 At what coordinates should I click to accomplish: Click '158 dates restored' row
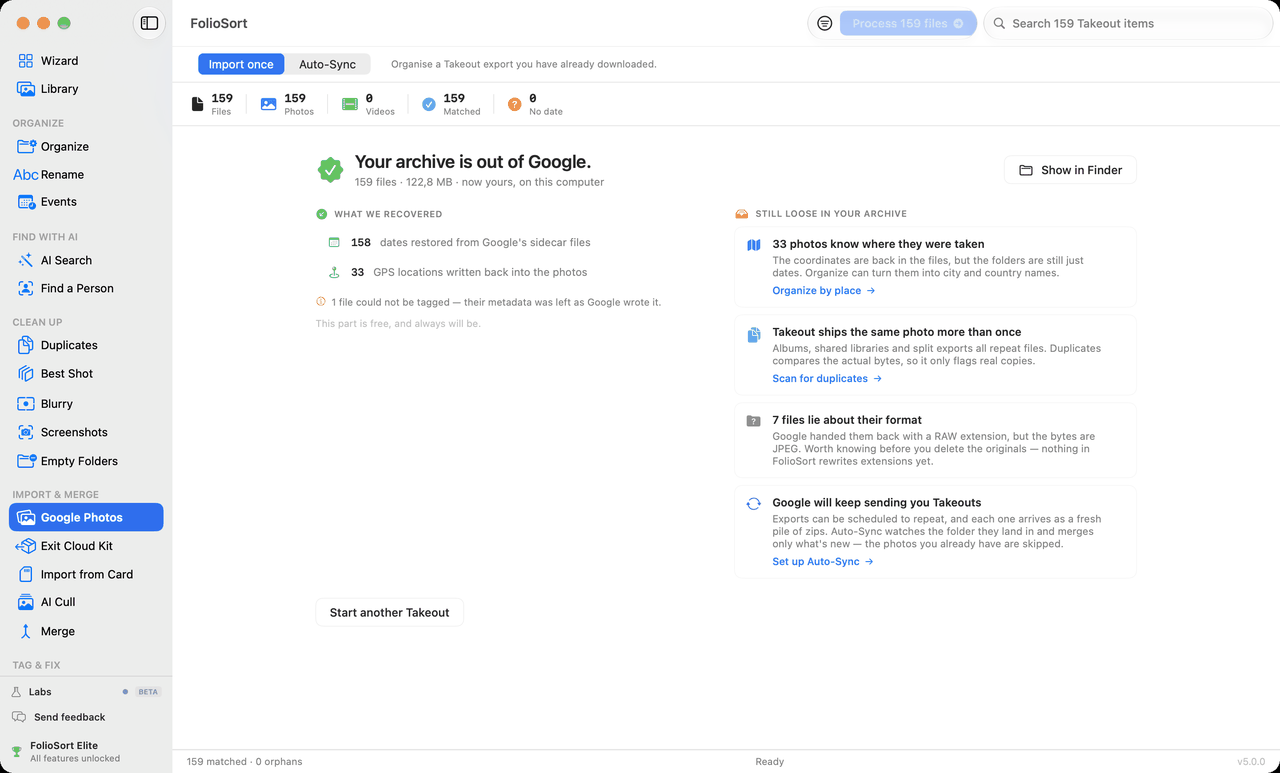click(460, 242)
